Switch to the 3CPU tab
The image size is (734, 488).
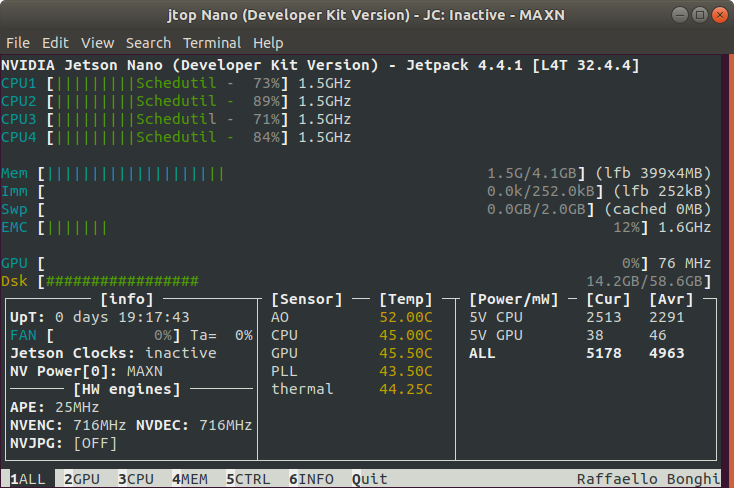136,479
